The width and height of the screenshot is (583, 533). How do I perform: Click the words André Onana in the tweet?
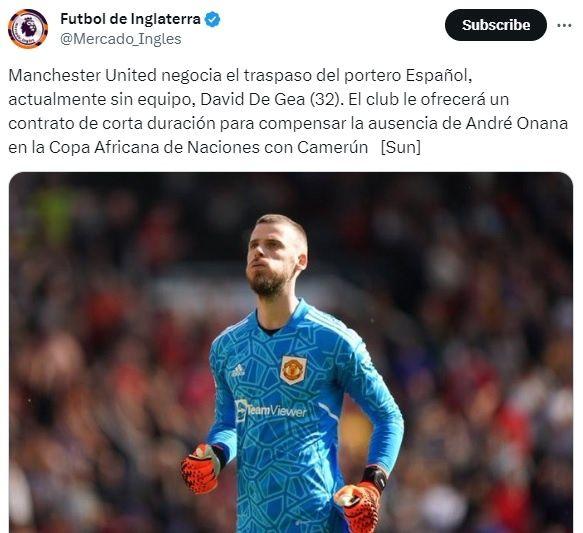[517, 123]
